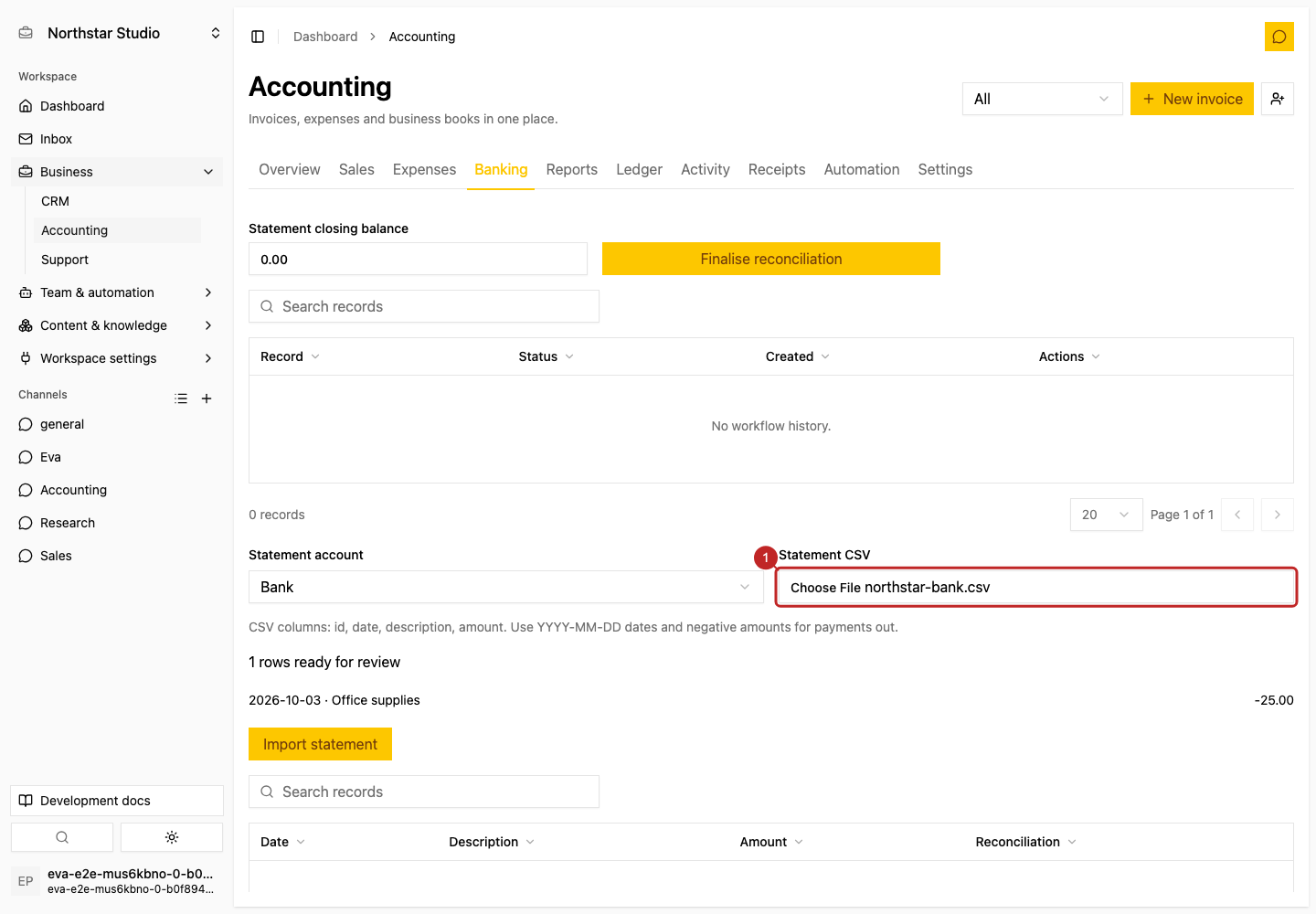The image size is (1316, 914).
Task: Go to next page arrow
Action: tap(1277, 515)
